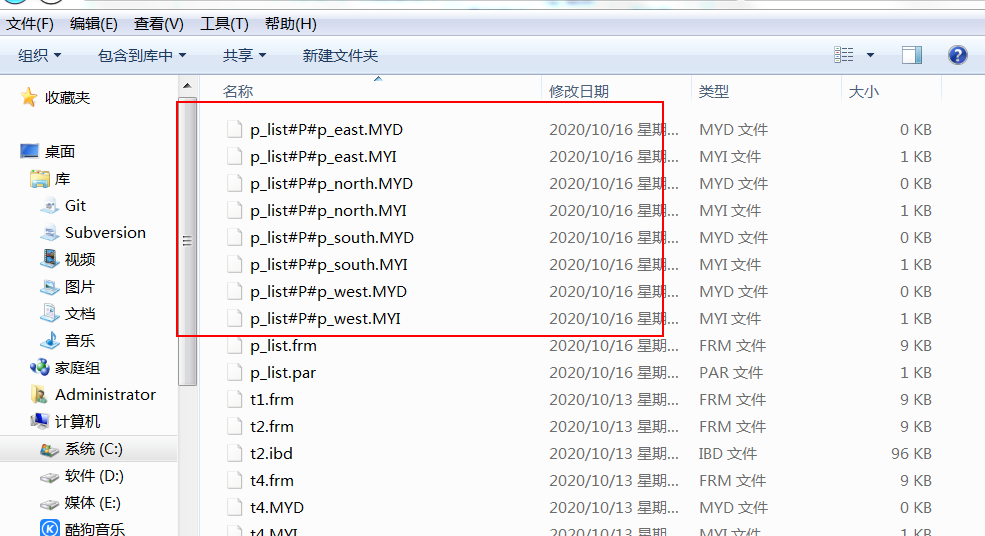Viewport: 985px width, 536px height.
Task: Click the file icon of t2.ibd
Action: [234, 454]
